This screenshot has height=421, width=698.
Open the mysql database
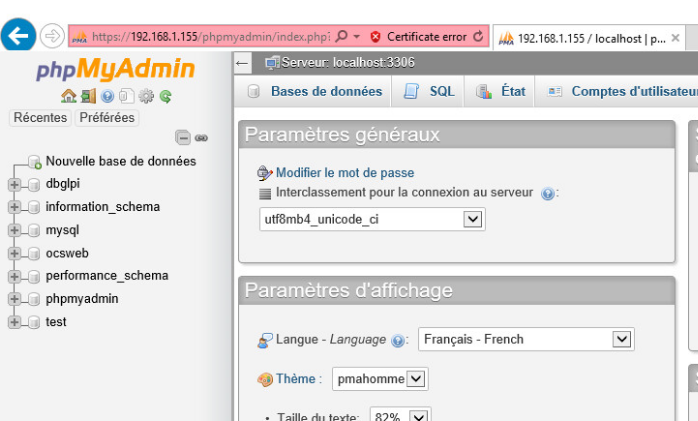coord(62,230)
